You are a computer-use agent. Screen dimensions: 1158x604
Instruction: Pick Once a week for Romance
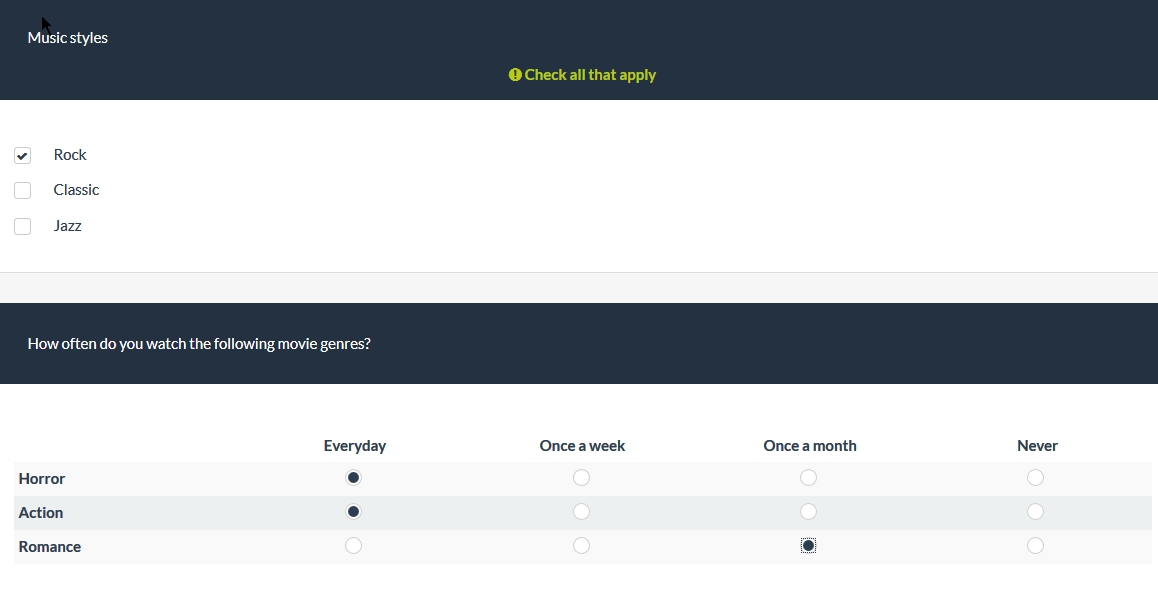[581, 546]
